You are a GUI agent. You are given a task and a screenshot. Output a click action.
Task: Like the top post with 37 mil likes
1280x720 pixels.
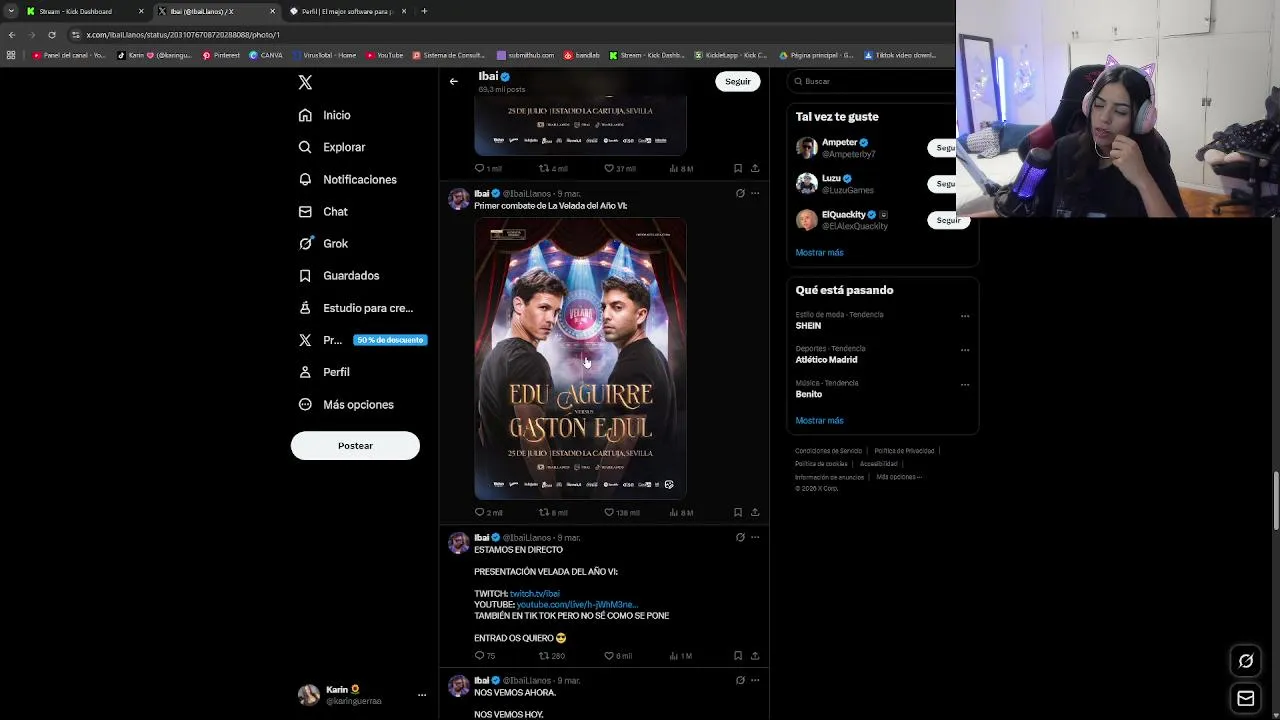pos(620,168)
